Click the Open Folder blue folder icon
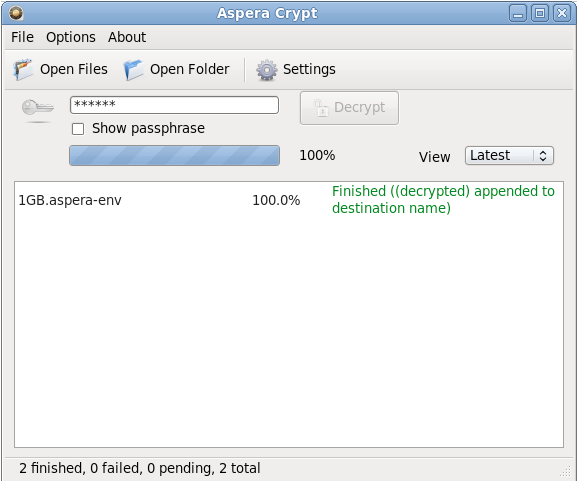 click(133, 69)
